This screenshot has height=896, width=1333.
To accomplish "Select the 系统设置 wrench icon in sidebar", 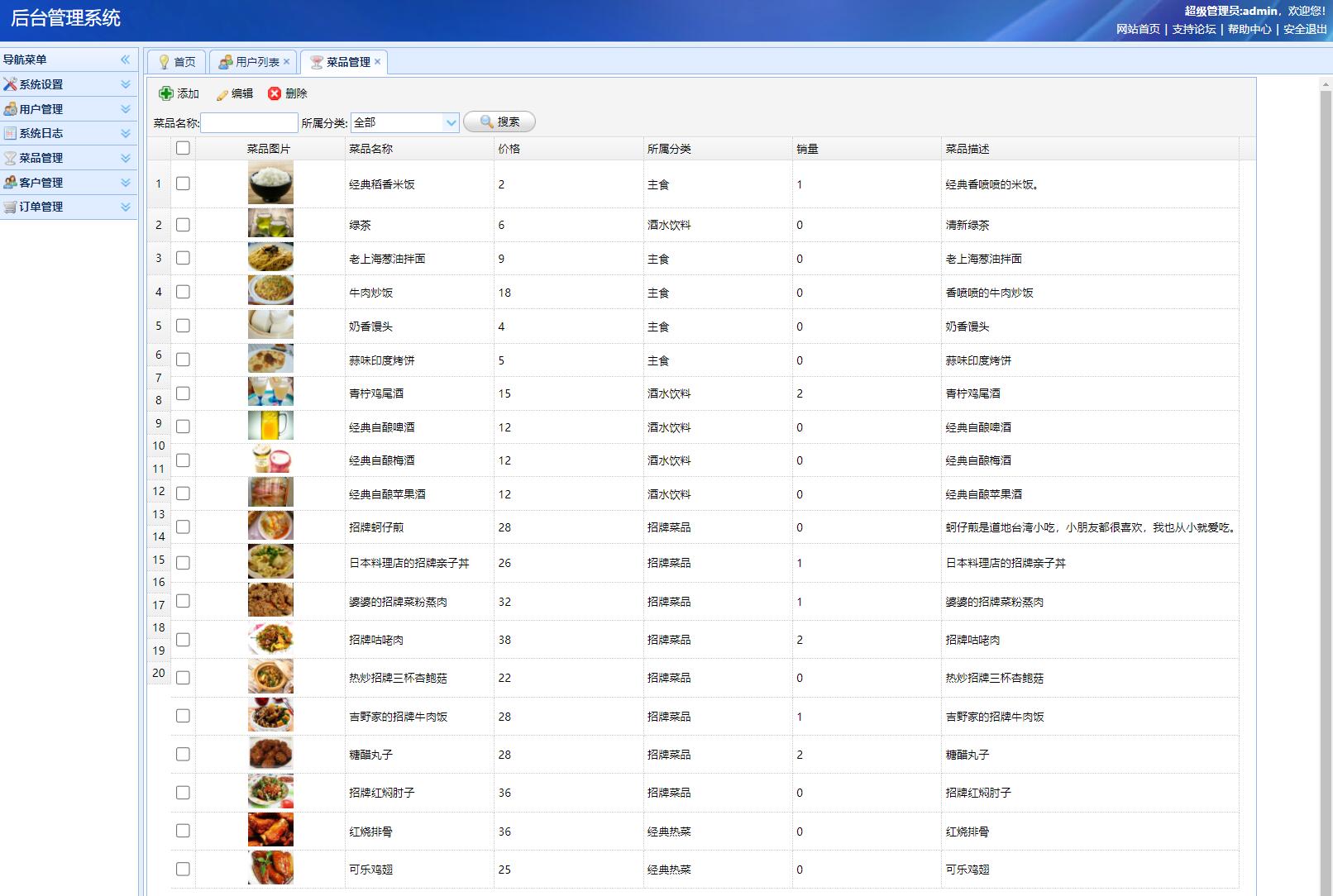I will click(x=10, y=83).
